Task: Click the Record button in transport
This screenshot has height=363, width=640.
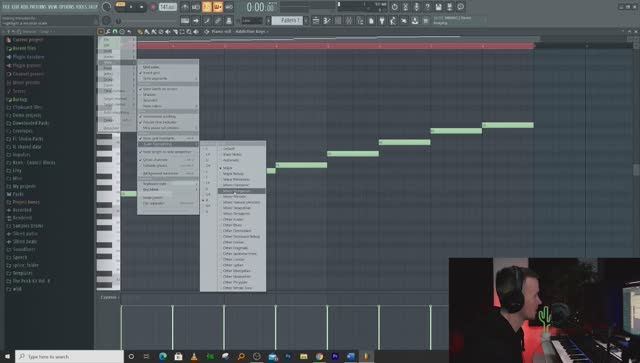Action: 153,7
